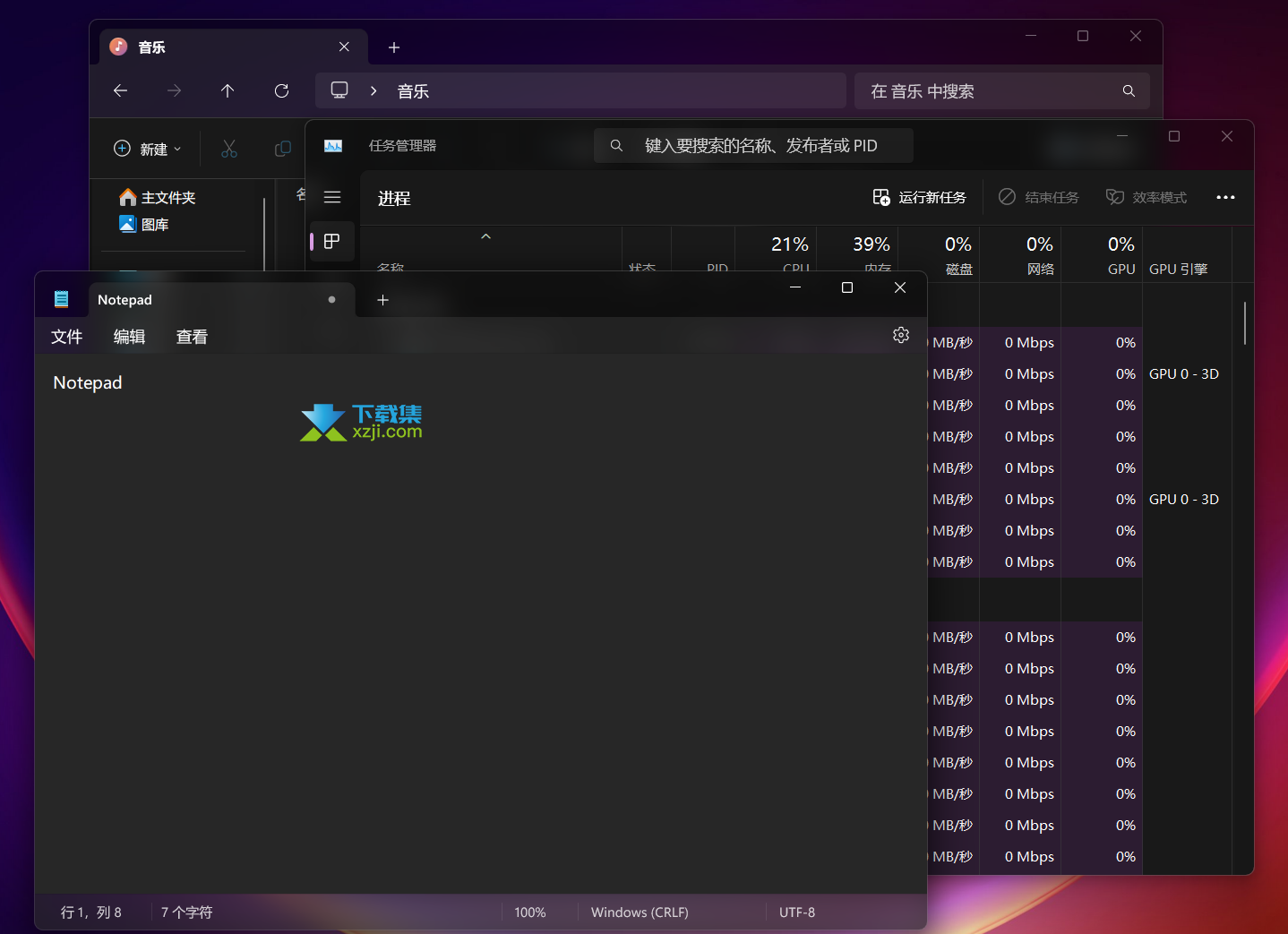Open 图库 in the Explorer sidebar
This screenshot has width=1288, height=934.
[154, 224]
